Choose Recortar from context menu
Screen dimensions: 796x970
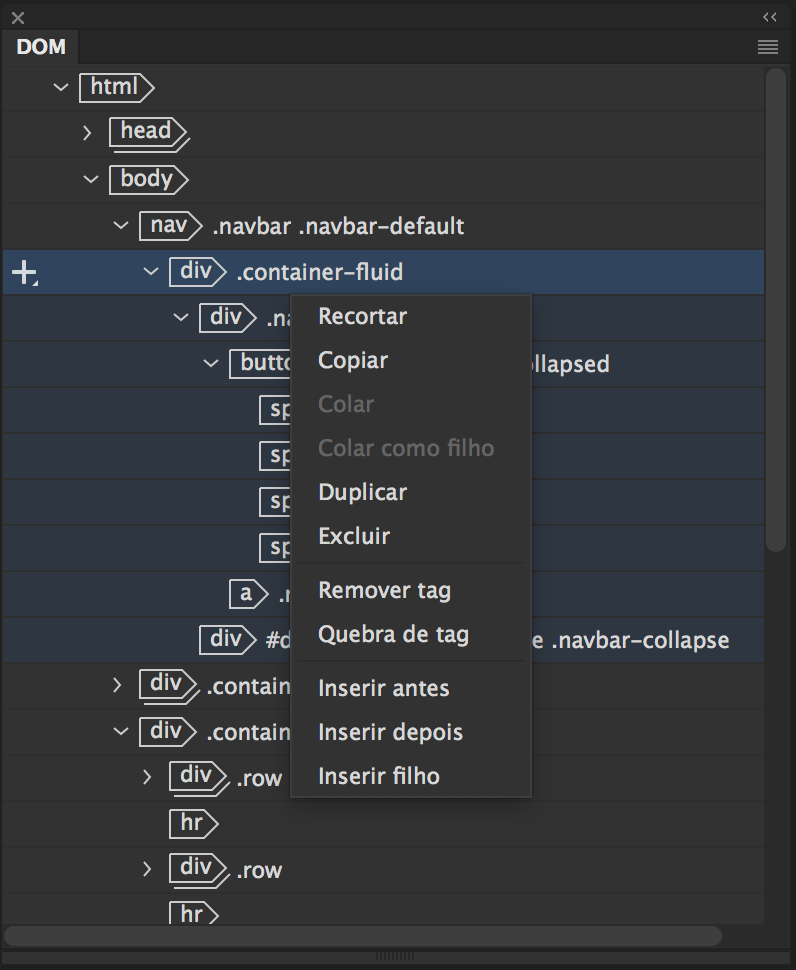[362, 316]
